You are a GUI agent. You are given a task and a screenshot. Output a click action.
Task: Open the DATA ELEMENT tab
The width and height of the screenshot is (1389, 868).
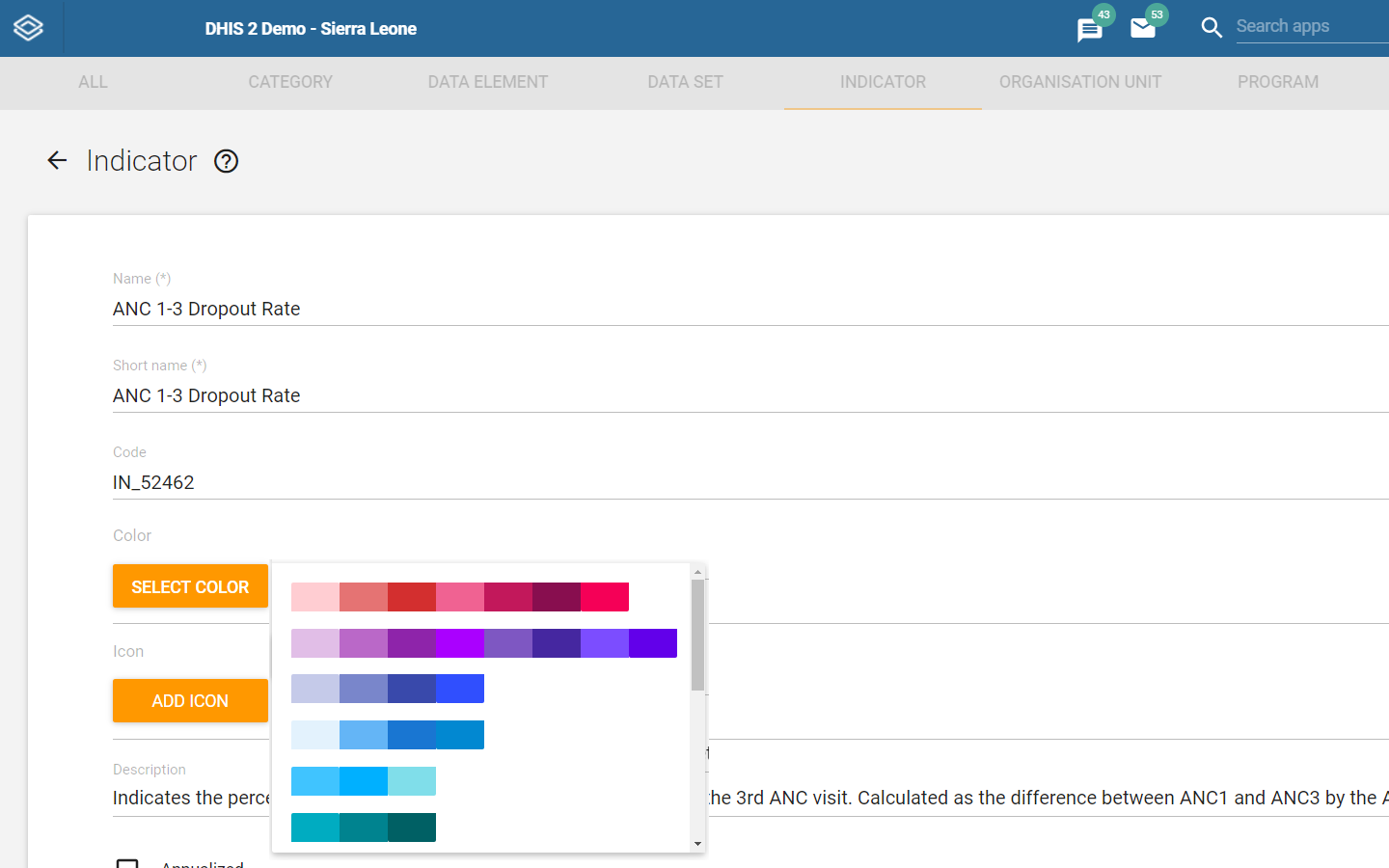tap(487, 82)
